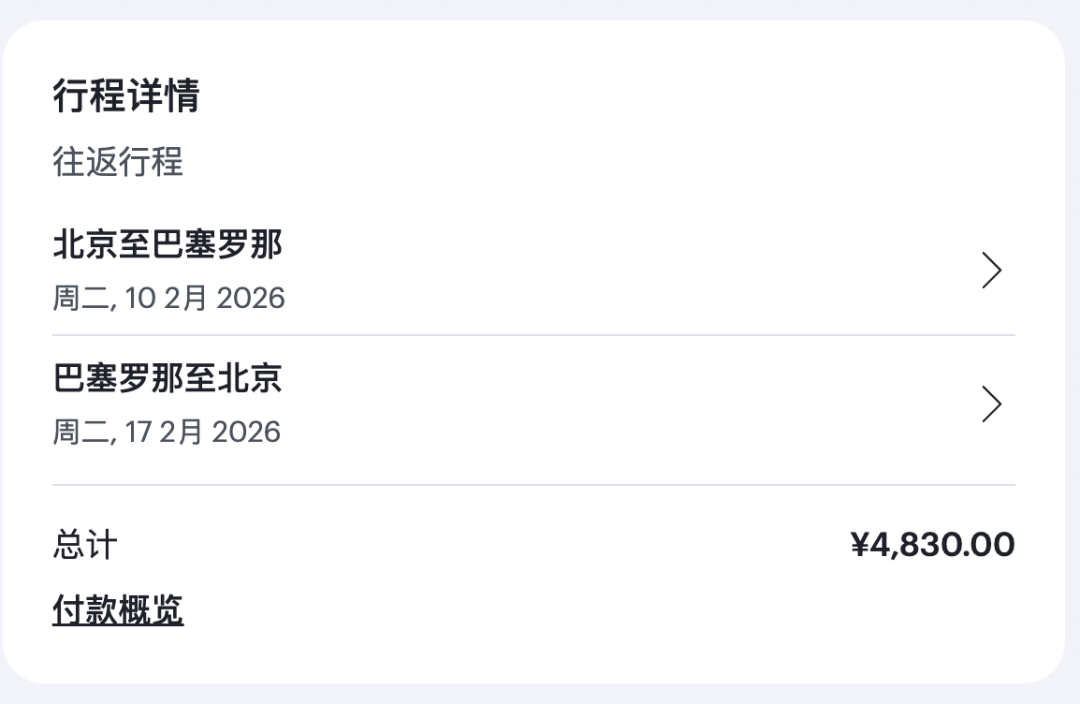This screenshot has height=704, width=1080.
Task: Click 北京 in the return trip title
Action: 250,377
